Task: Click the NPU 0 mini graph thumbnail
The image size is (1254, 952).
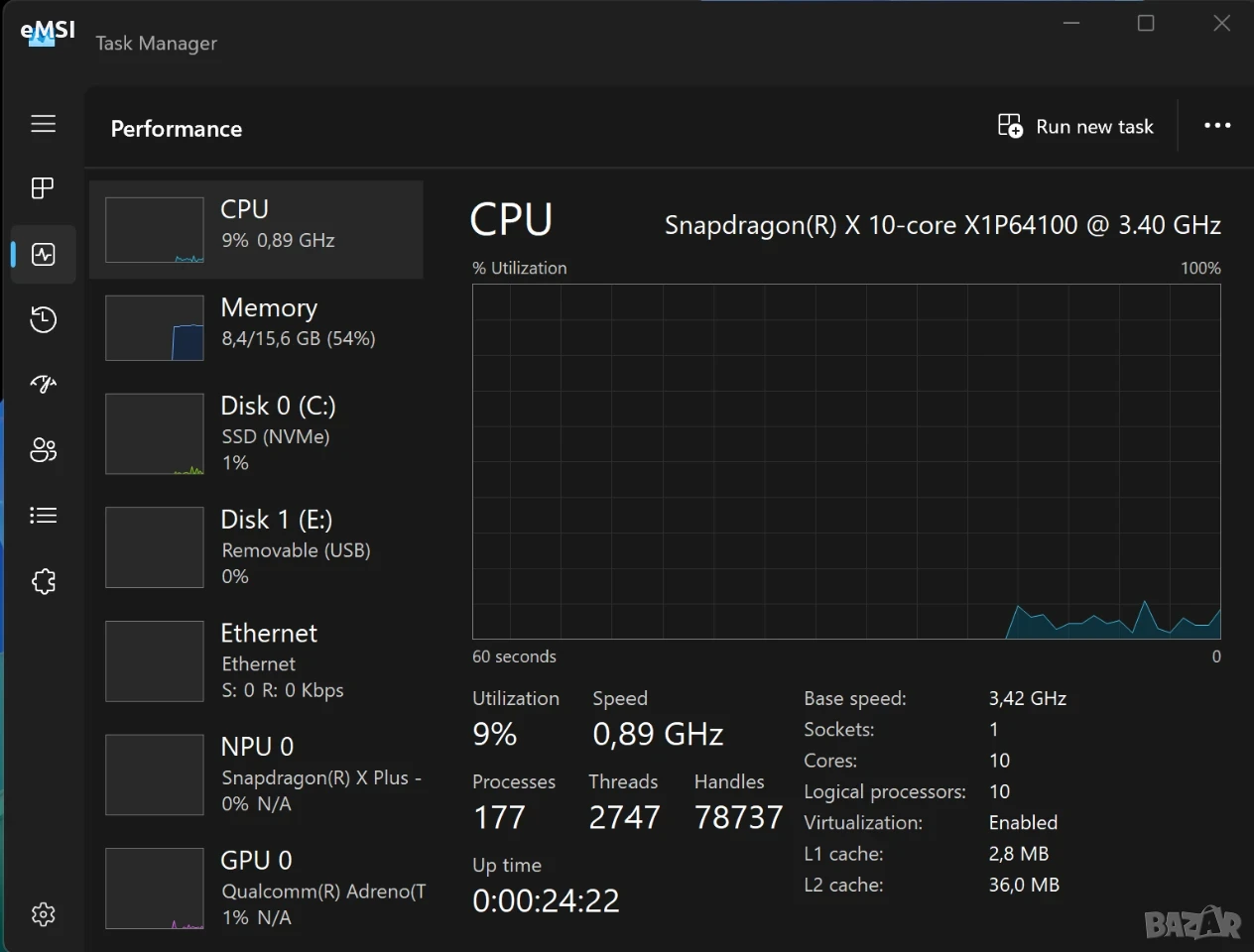Action: coord(155,774)
